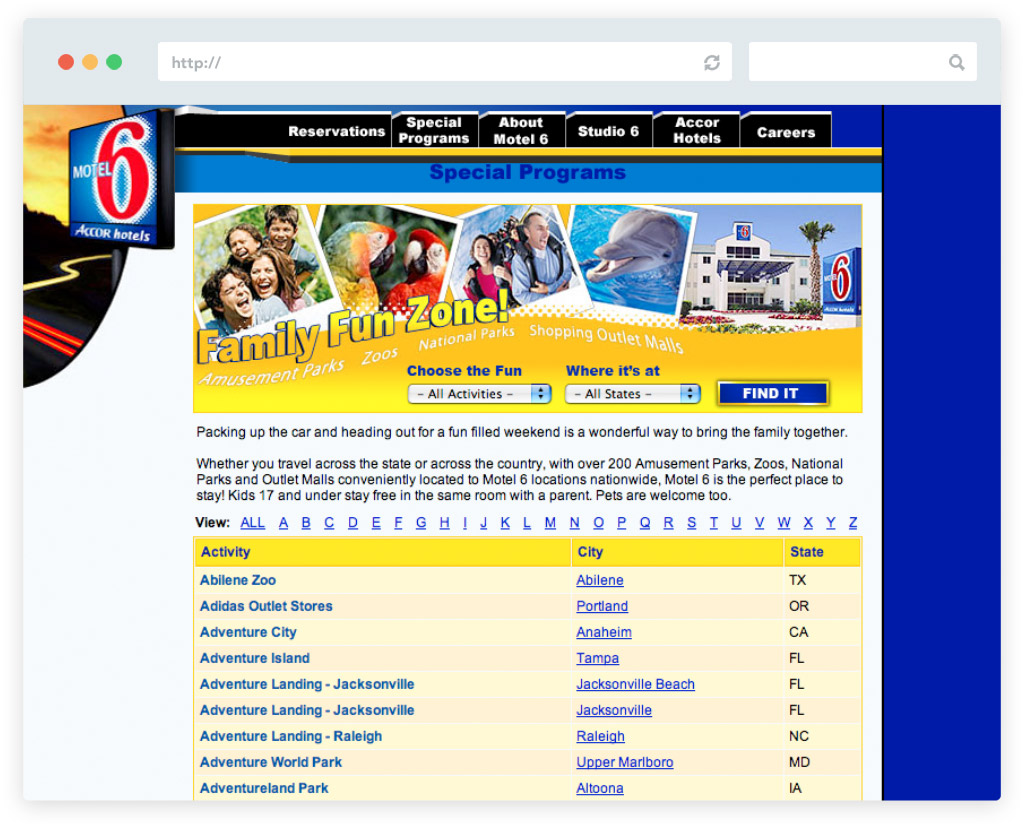Image resolution: width=1024 pixels, height=828 pixels.
Task: Focus the browser search field
Action: click(x=862, y=62)
